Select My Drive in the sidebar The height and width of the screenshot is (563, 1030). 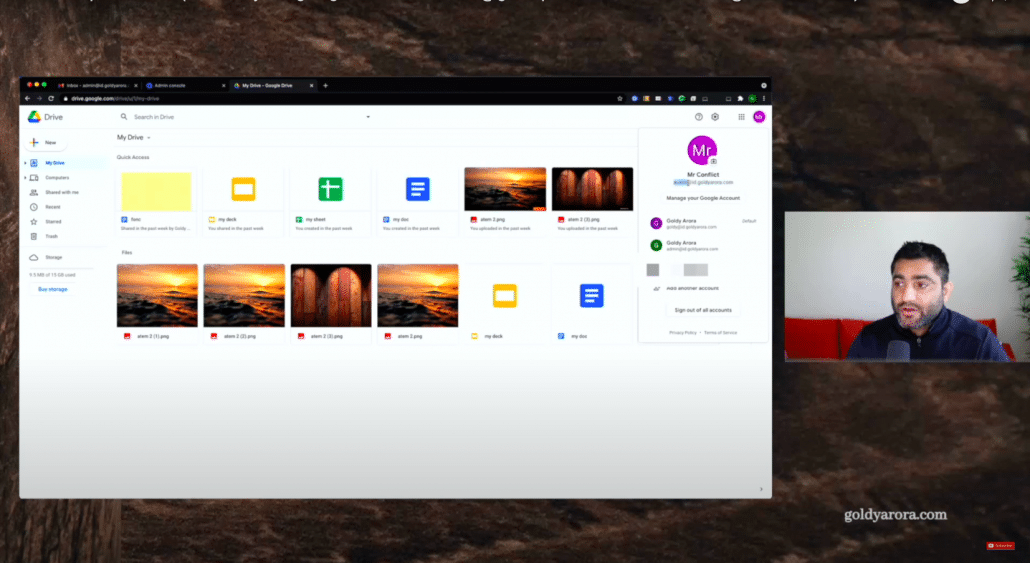tap(55, 163)
